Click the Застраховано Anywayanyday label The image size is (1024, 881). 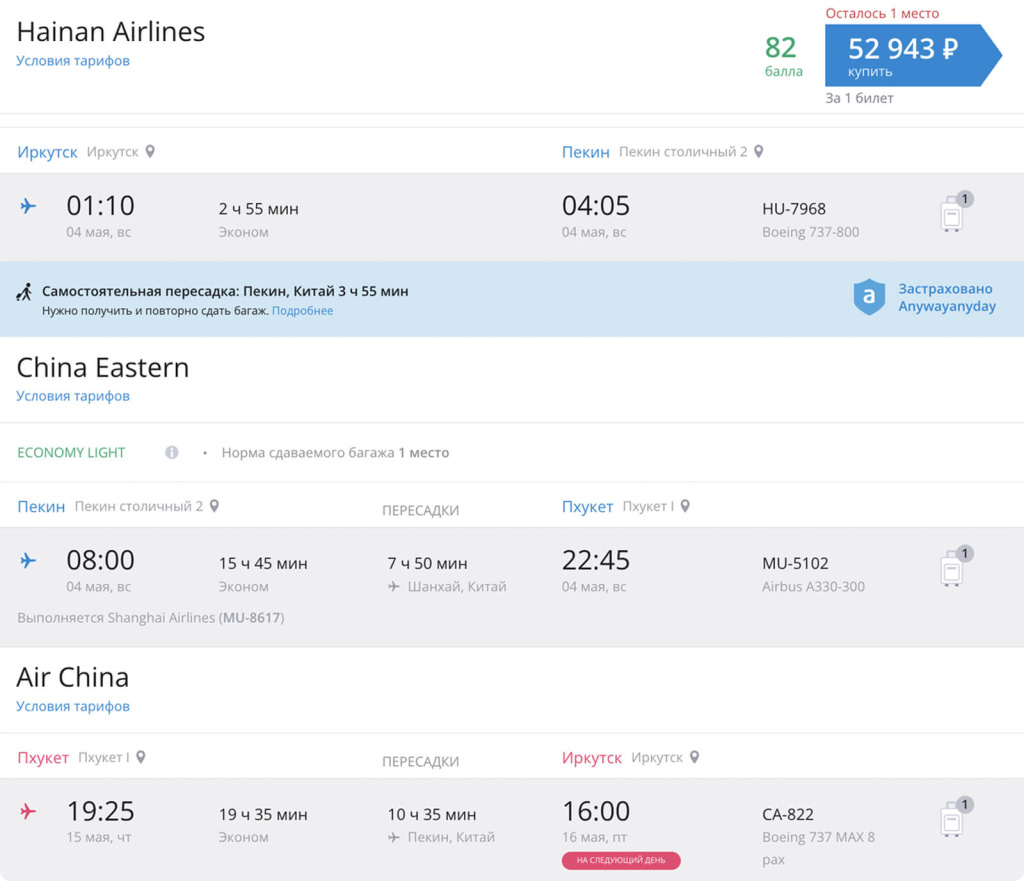click(x=946, y=298)
